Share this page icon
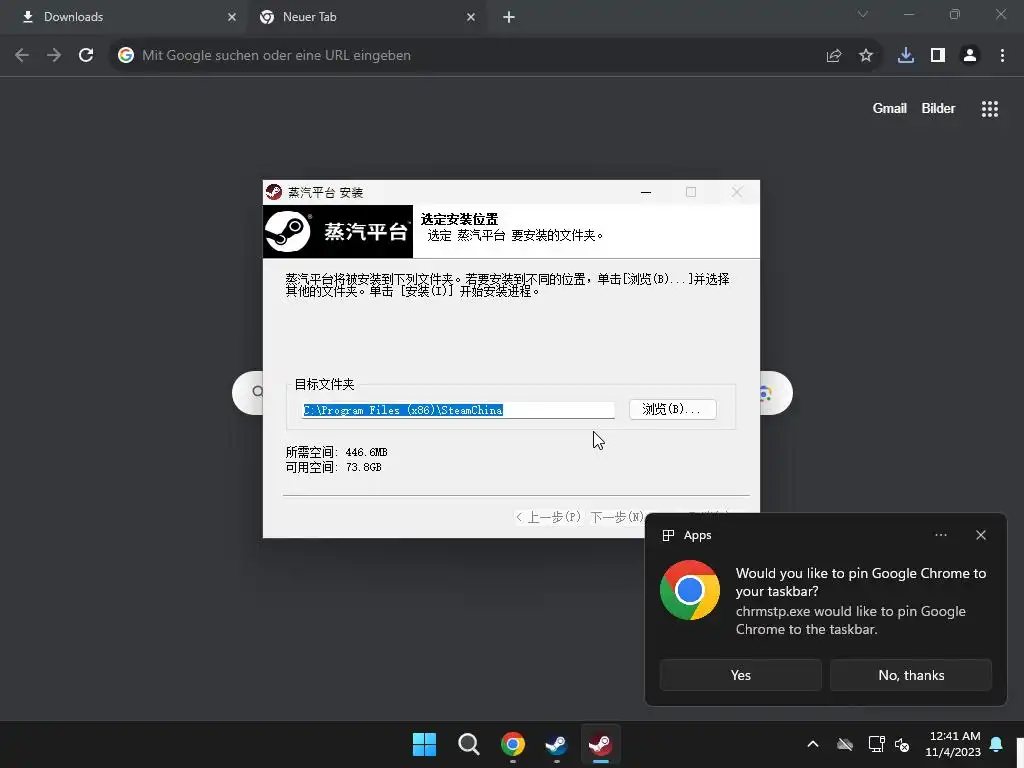 click(834, 56)
